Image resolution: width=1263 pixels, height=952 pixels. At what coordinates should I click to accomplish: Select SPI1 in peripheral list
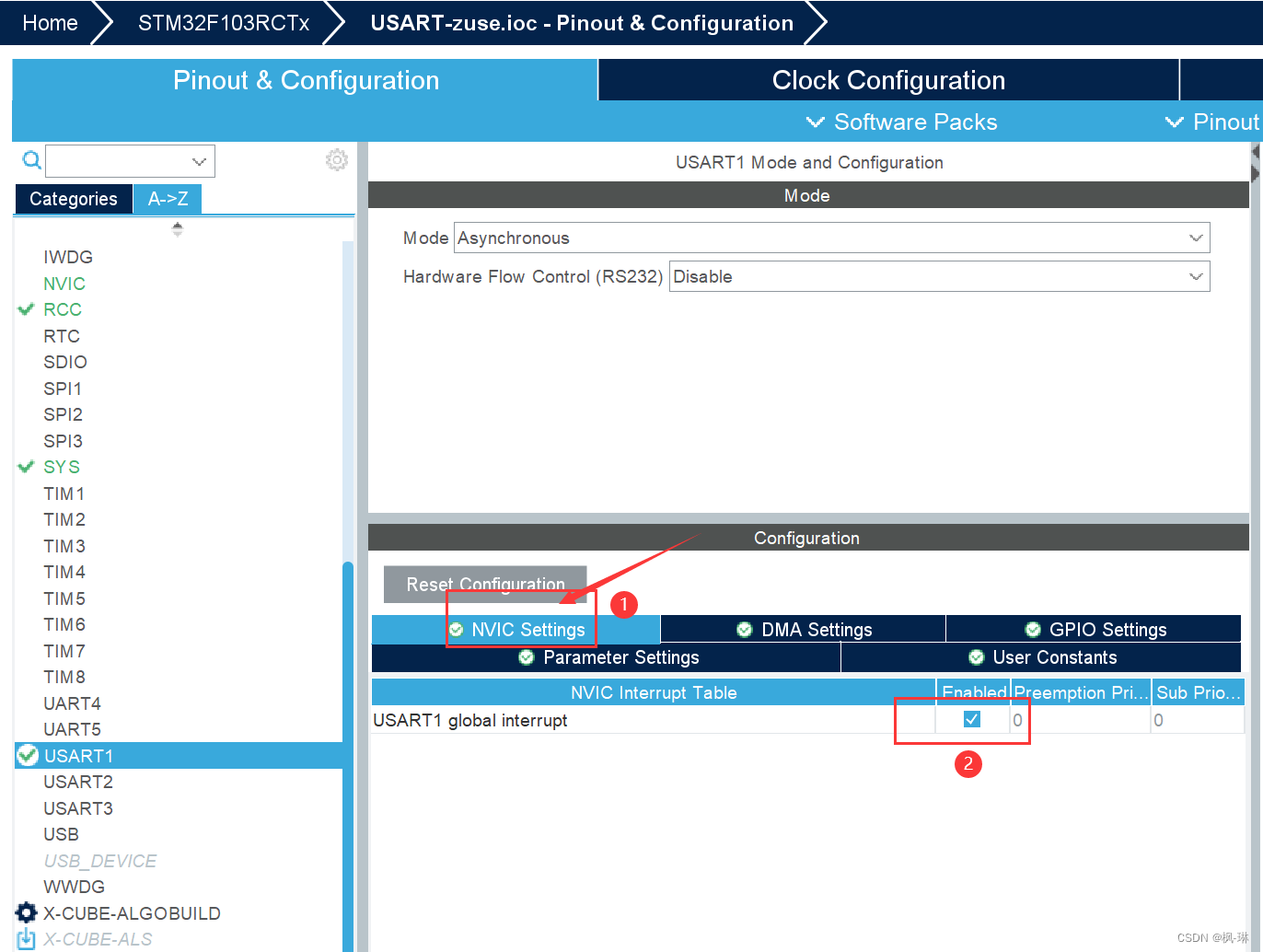pos(63,389)
